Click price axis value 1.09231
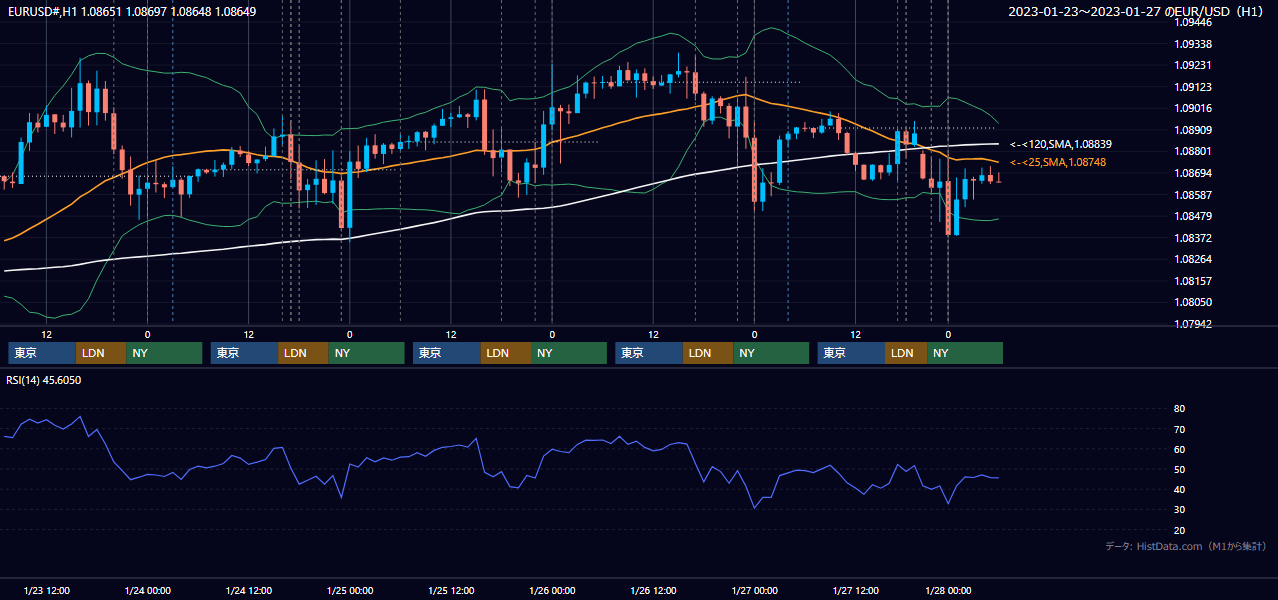 (1192, 65)
